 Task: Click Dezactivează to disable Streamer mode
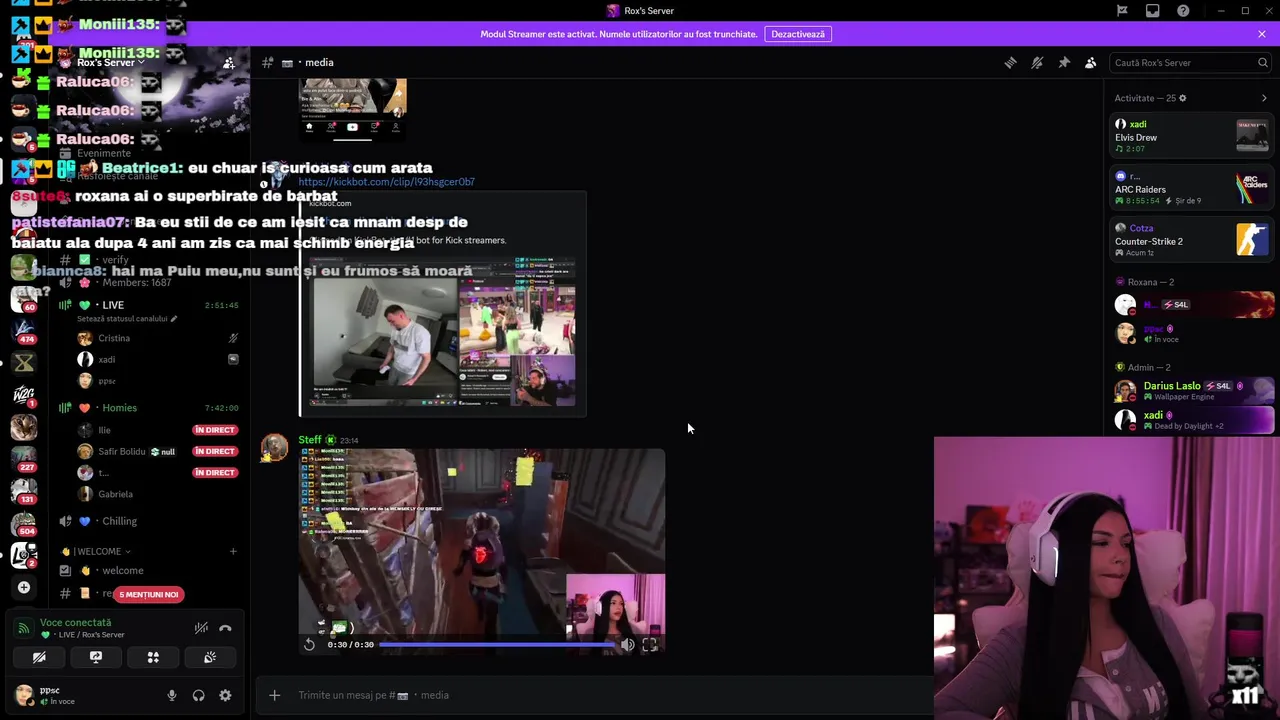point(798,34)
